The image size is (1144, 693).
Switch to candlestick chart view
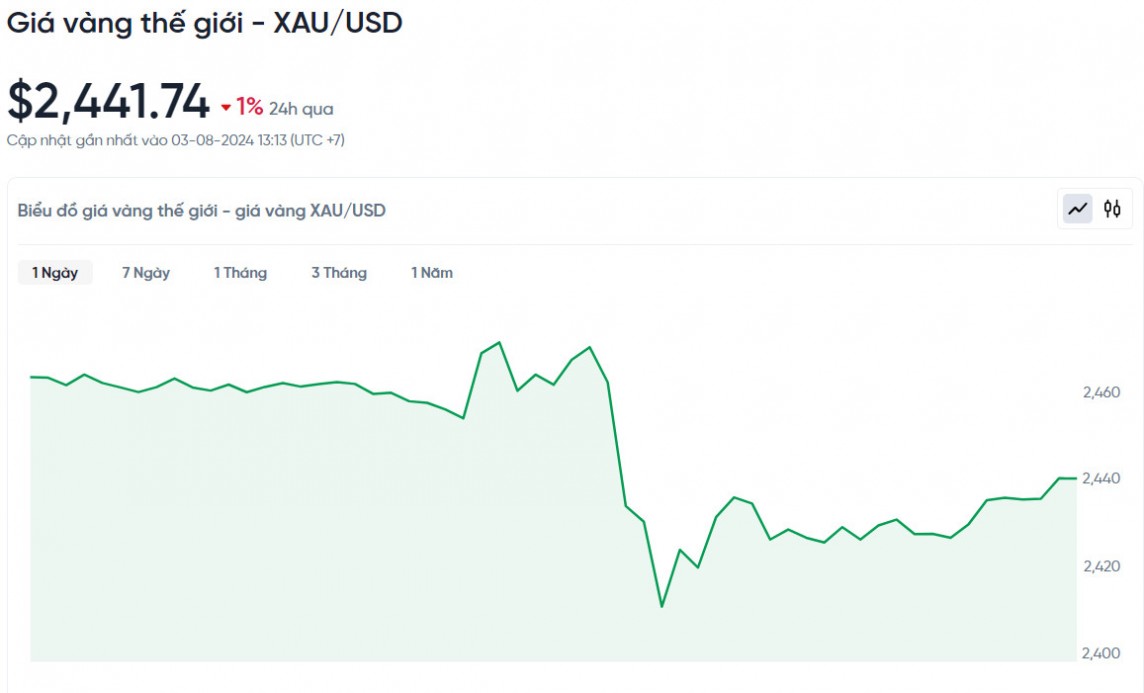pos(1112,209)
